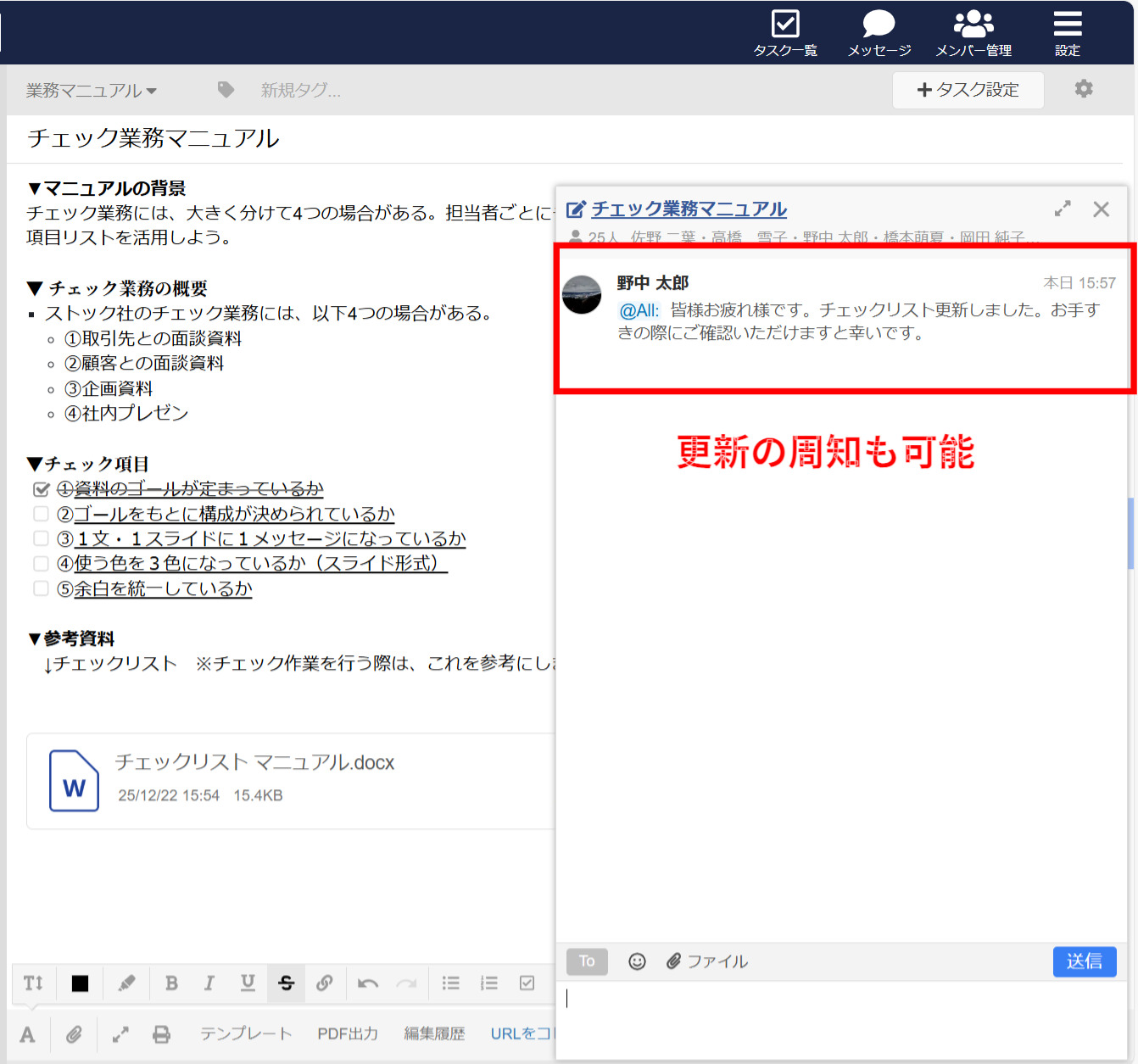Screen dimensions: 1138x1064
Task: Open the チェック業務マニュアル link in the chat panel
Action: 689,209
